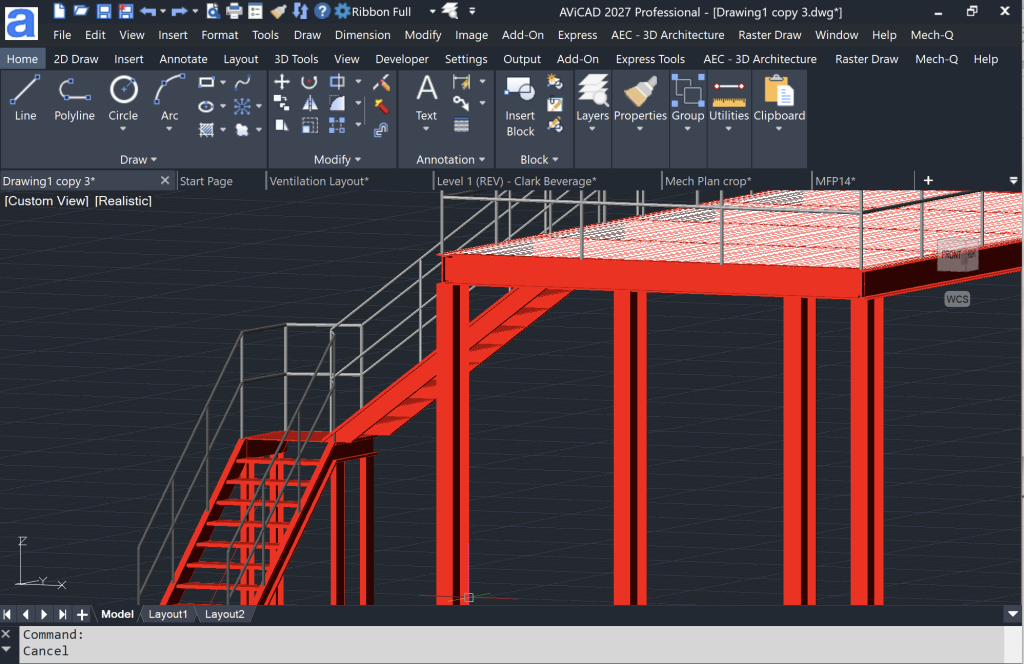
Task: Click the Explode tool in Modify panel
Action: tap(381, 105)
